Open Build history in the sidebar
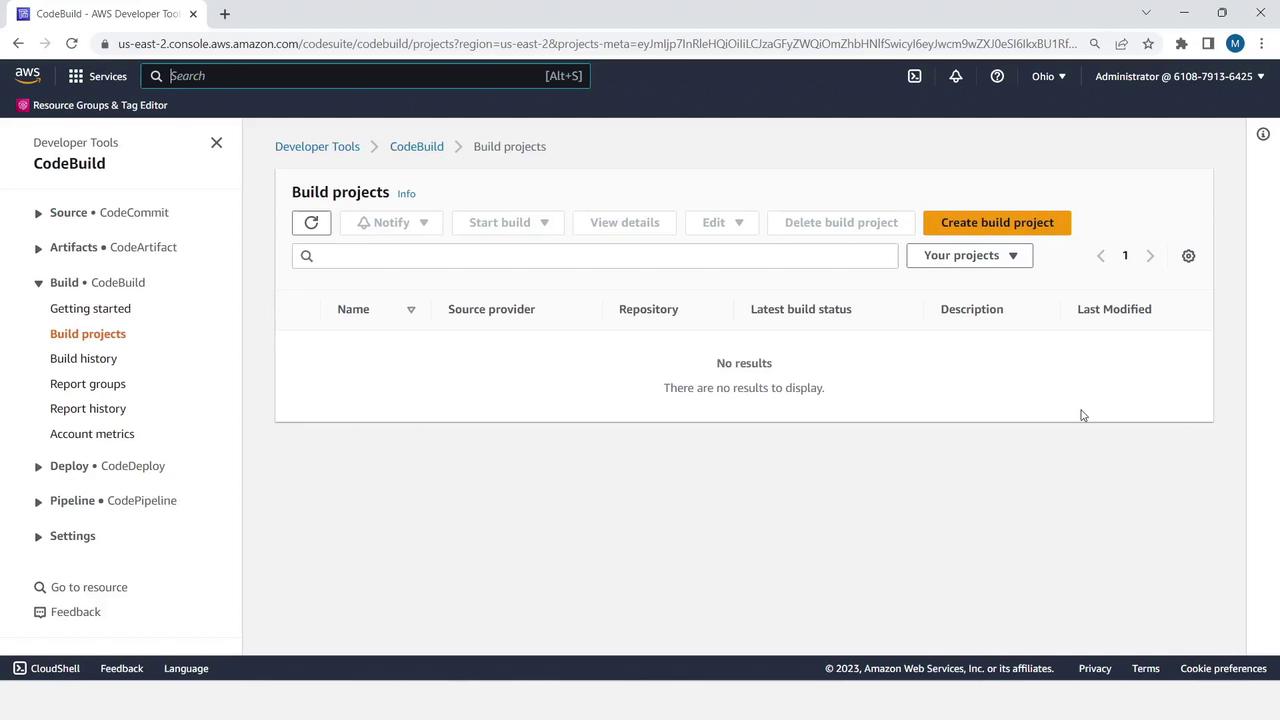 (x=83, y=359)
